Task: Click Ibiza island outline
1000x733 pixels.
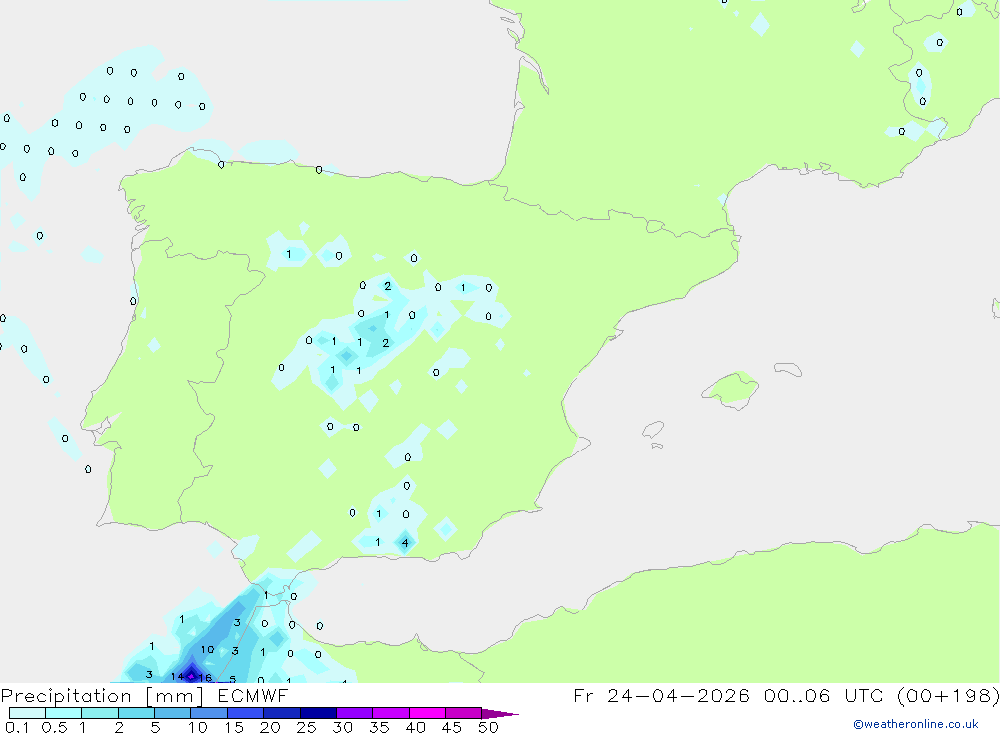Action: pos(653,430)
